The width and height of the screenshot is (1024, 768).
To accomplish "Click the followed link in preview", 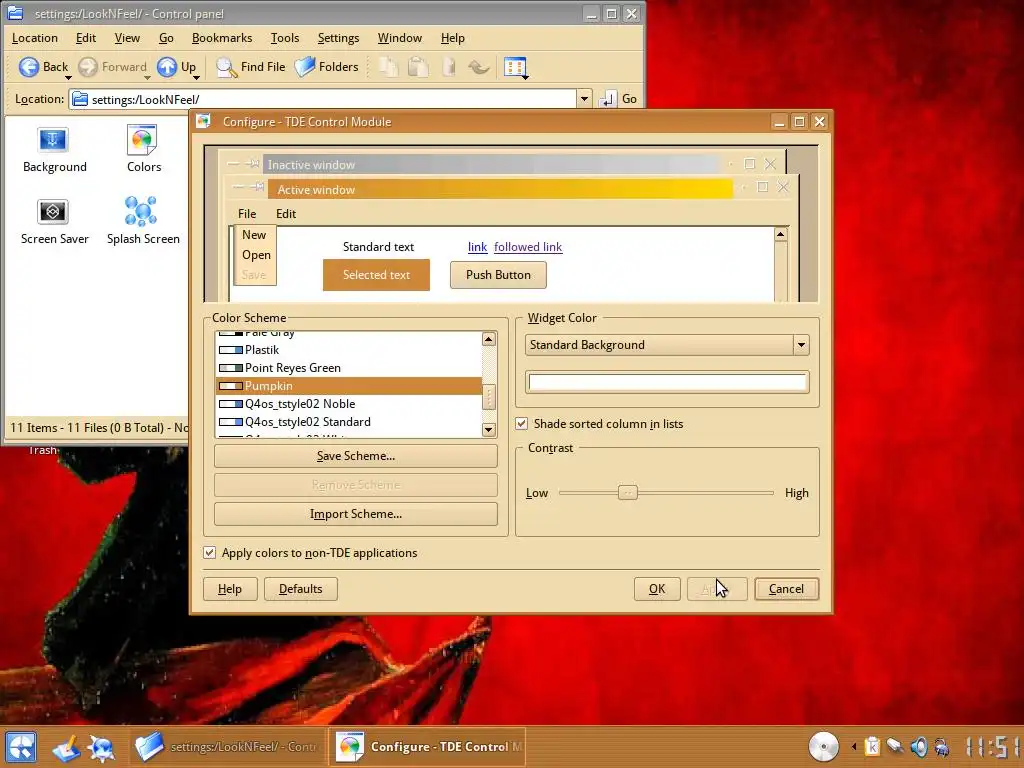I will click(x=528, y=247).
